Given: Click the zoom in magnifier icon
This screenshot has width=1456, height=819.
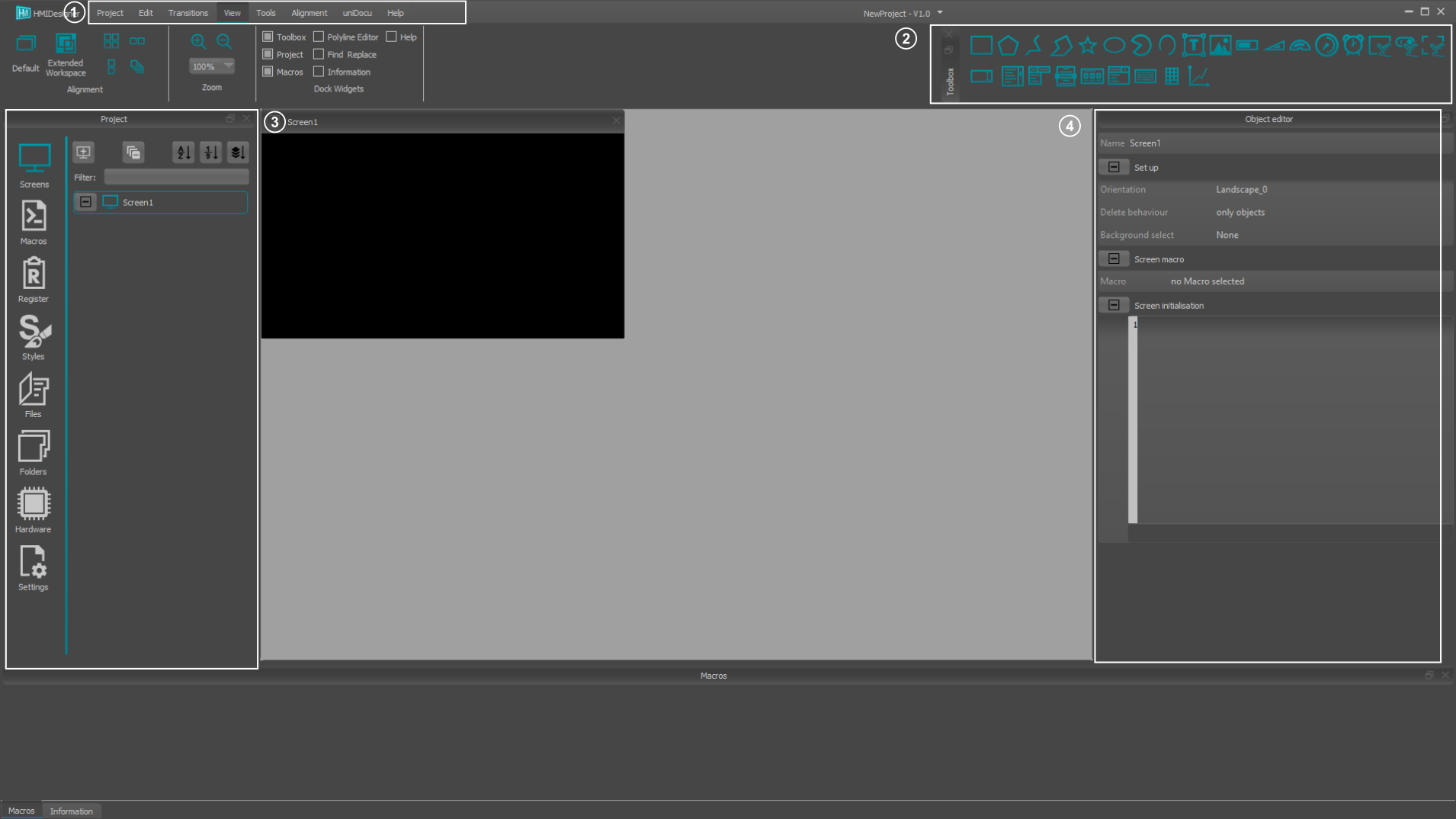Looking at the screenshot, I should pos(198,42).
